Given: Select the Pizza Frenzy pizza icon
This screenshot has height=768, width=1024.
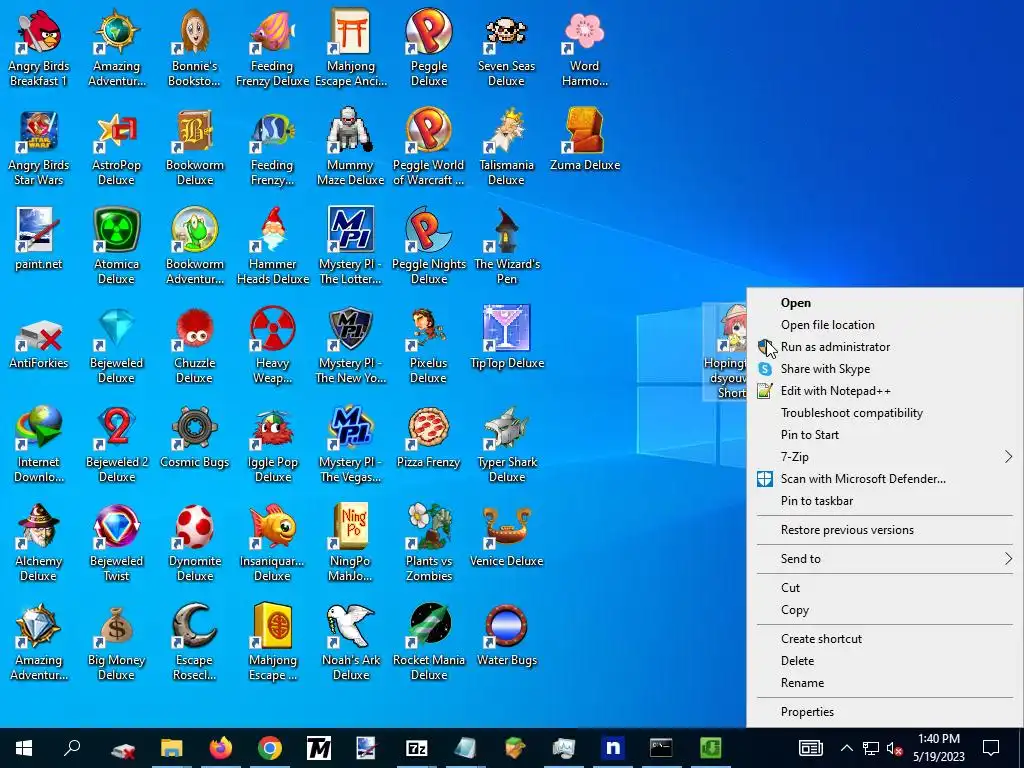Looking at the screenshot, I should (x=428, y=428).
